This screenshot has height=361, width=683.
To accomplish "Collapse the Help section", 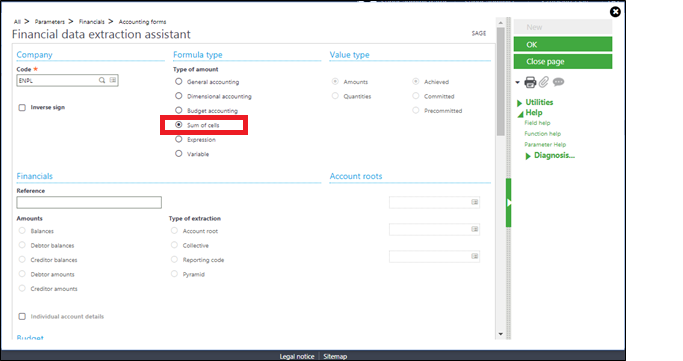I will point(520,114).
